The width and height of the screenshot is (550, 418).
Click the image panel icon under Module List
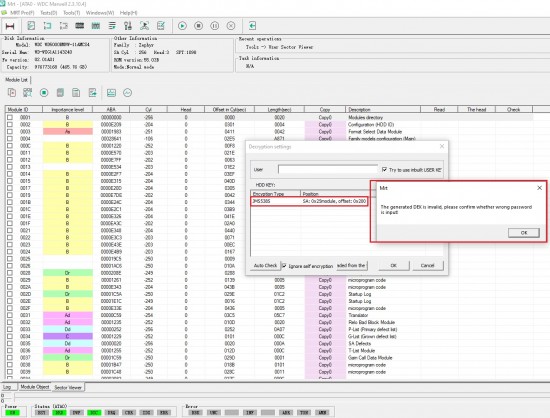pos(111,93)
